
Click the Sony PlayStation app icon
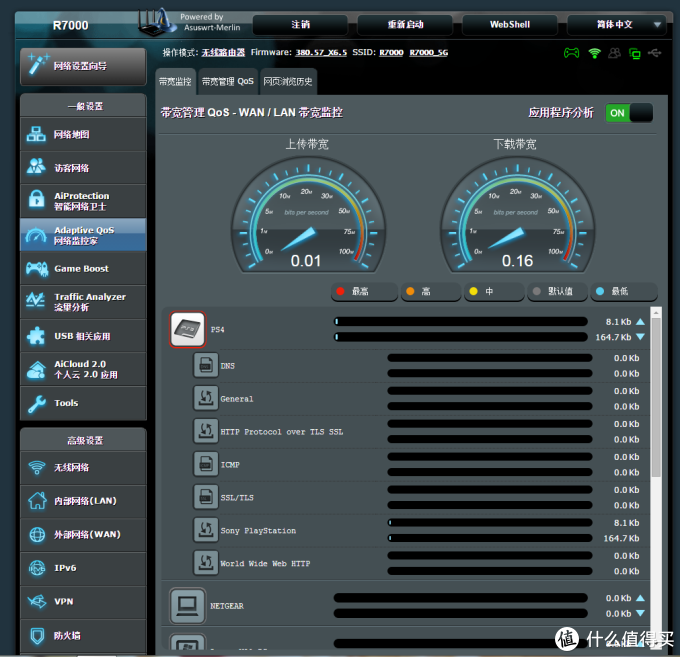point(205,530)
